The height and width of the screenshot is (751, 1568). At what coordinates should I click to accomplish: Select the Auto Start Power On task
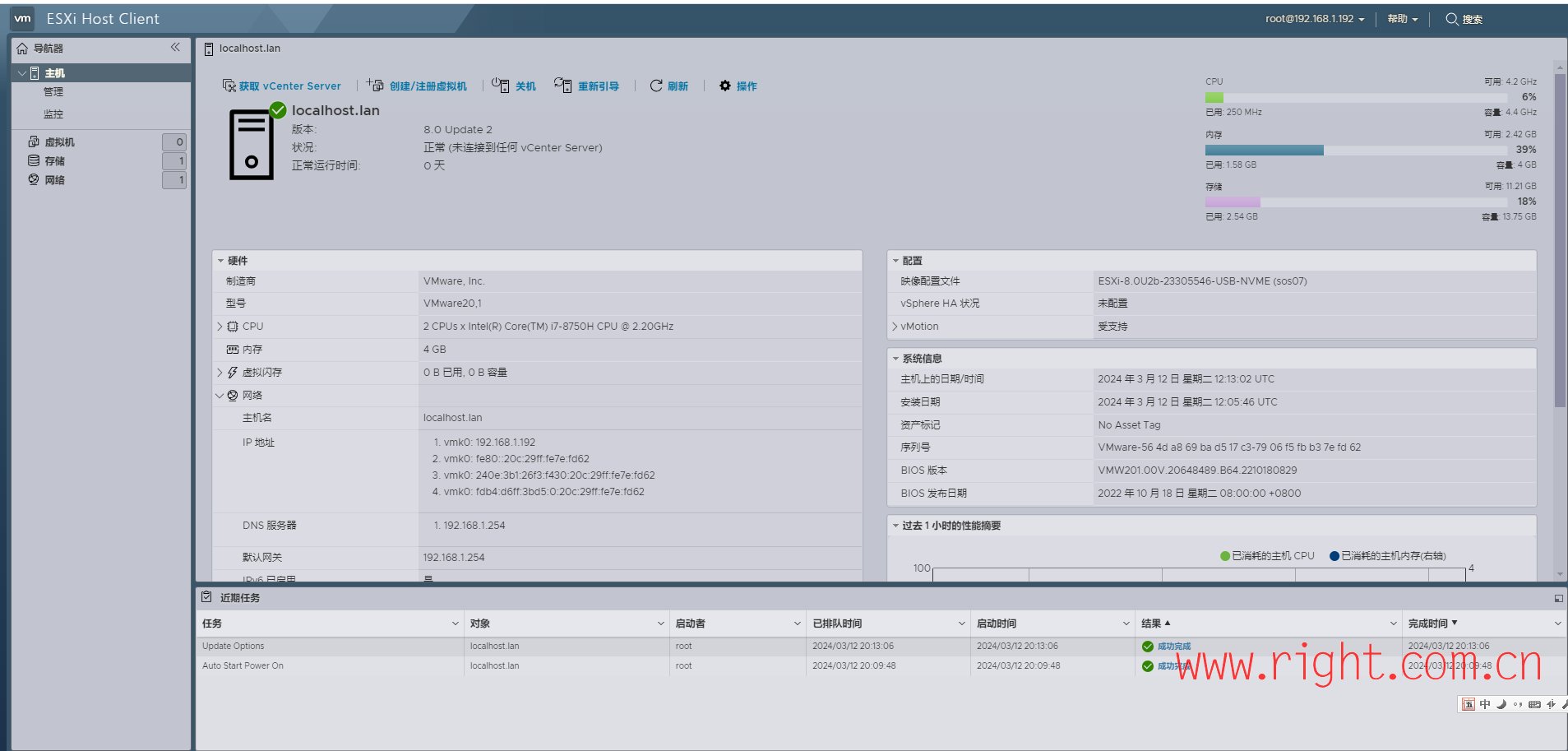coord(880,666)
